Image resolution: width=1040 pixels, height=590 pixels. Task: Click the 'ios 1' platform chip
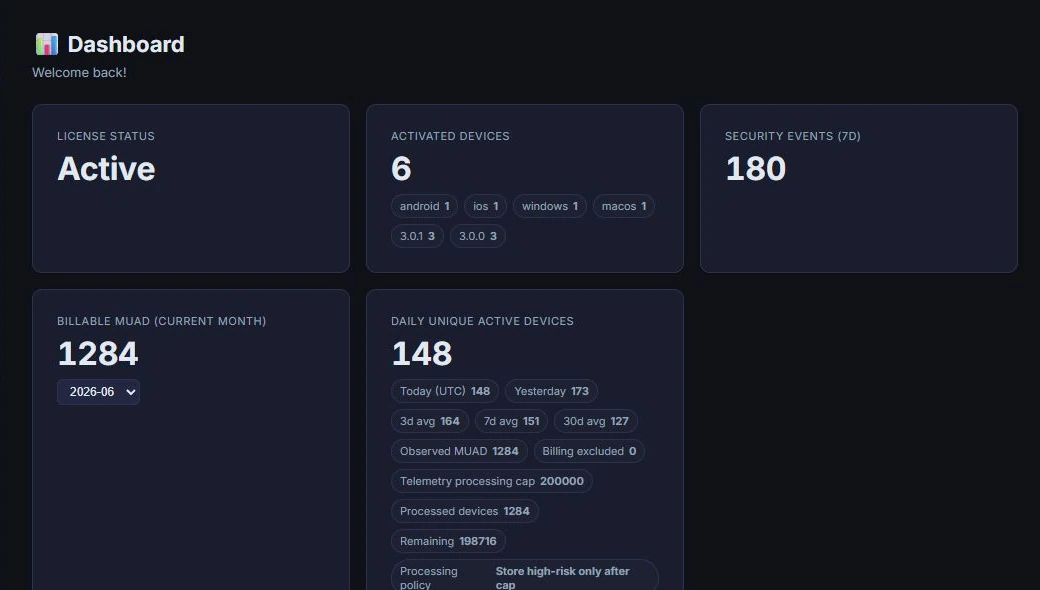486,206
